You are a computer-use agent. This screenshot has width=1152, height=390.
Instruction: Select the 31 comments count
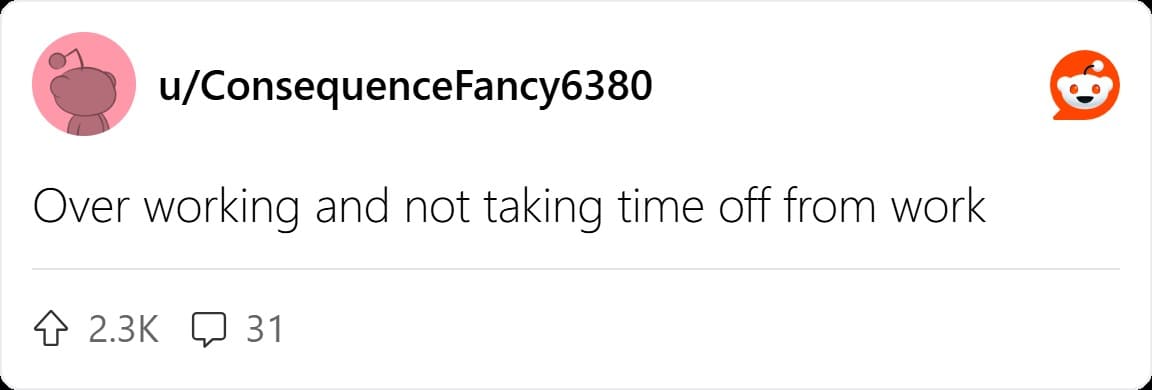[x=264, y=330]
